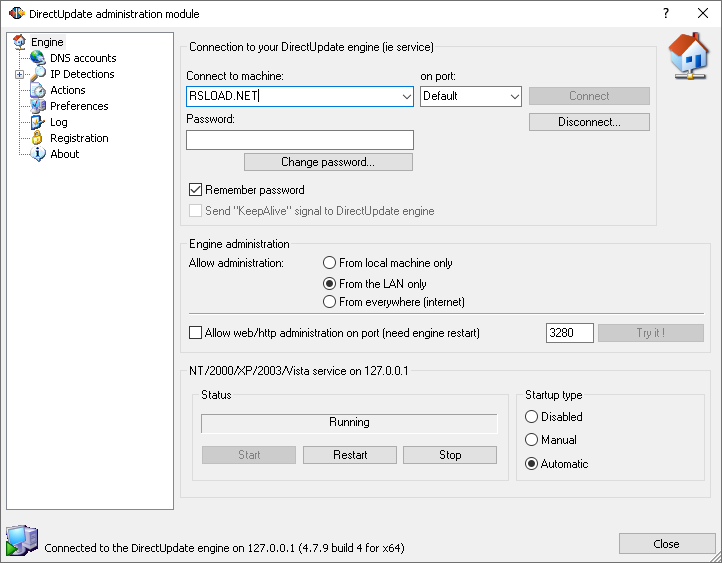Select From everywhere (internet) radio option
722x563 pixels.
tap(329, 302)
